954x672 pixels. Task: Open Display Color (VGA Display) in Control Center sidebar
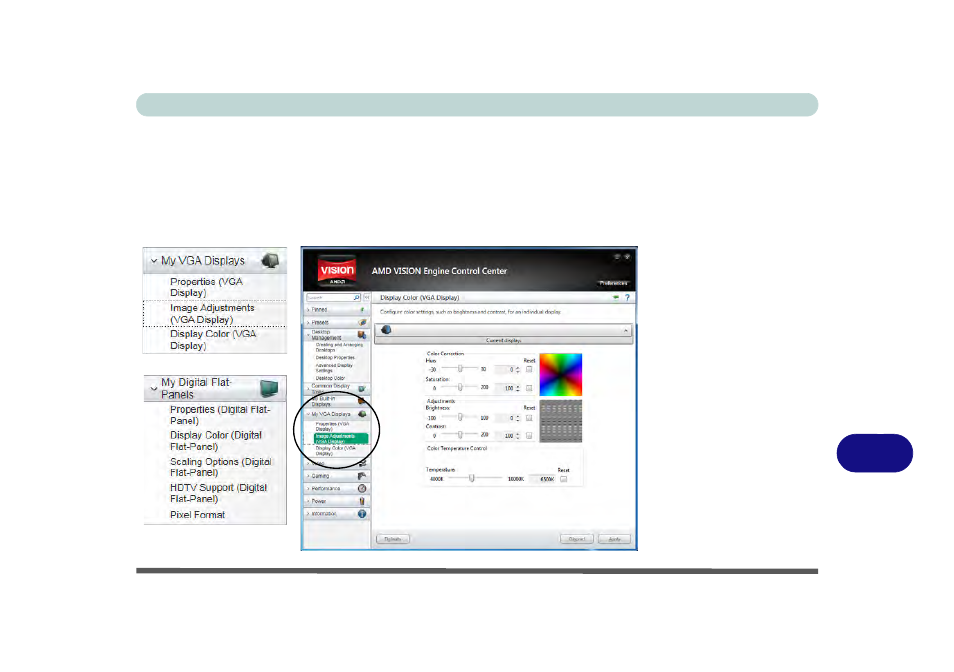tap(335, 451)
